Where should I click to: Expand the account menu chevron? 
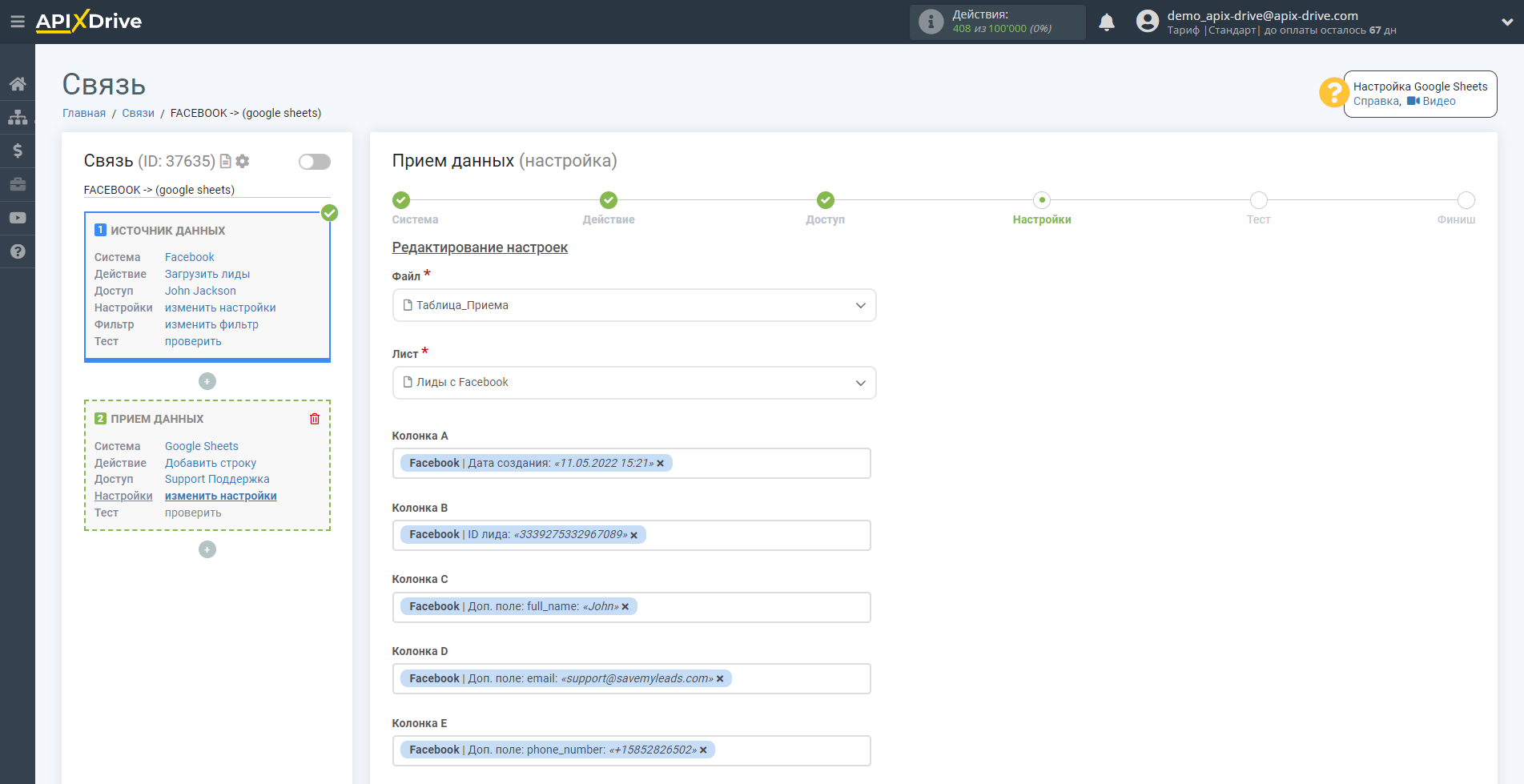pos(1507,22)
